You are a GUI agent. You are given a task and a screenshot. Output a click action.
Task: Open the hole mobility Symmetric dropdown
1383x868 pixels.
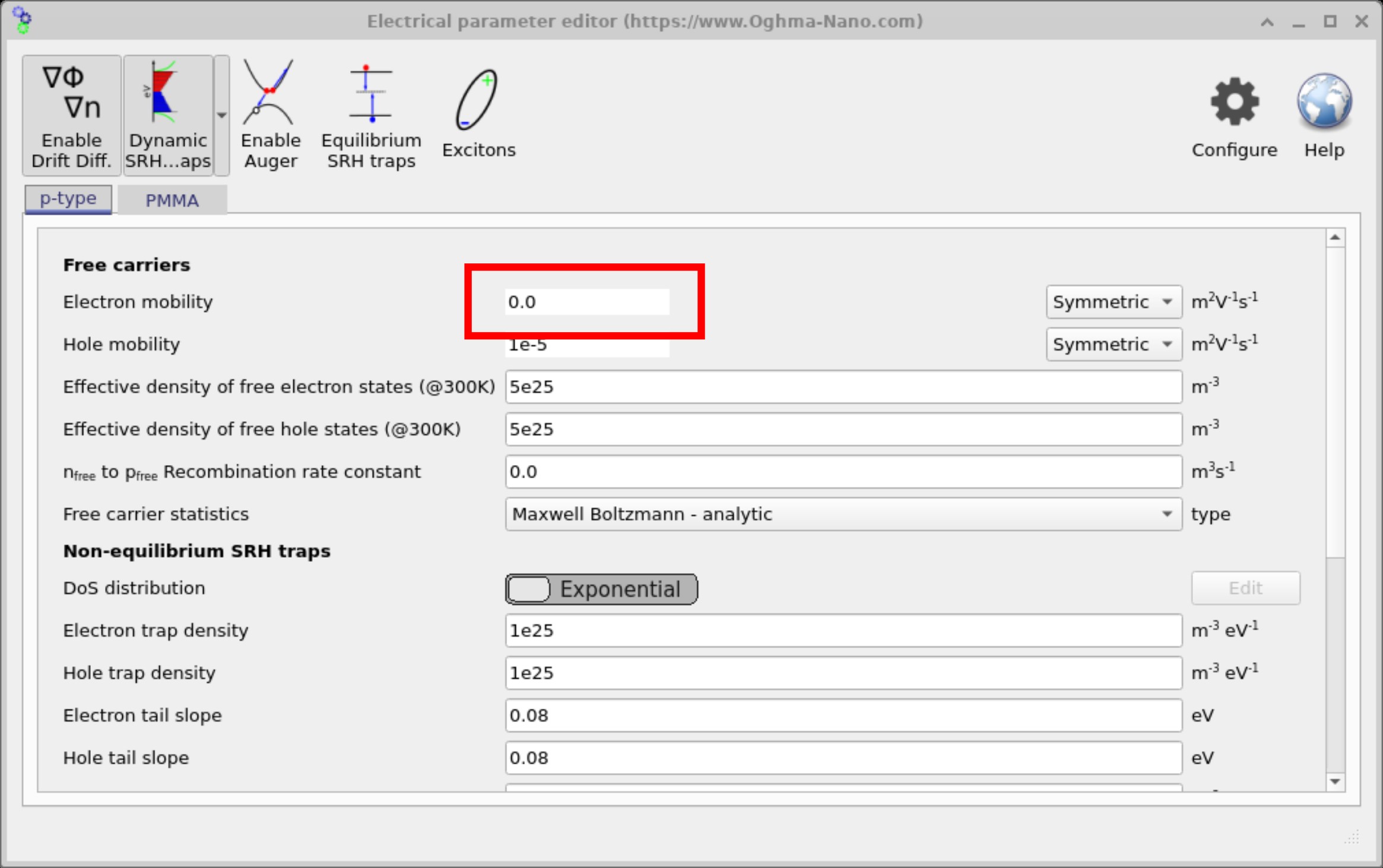[x=1113, y=344]
